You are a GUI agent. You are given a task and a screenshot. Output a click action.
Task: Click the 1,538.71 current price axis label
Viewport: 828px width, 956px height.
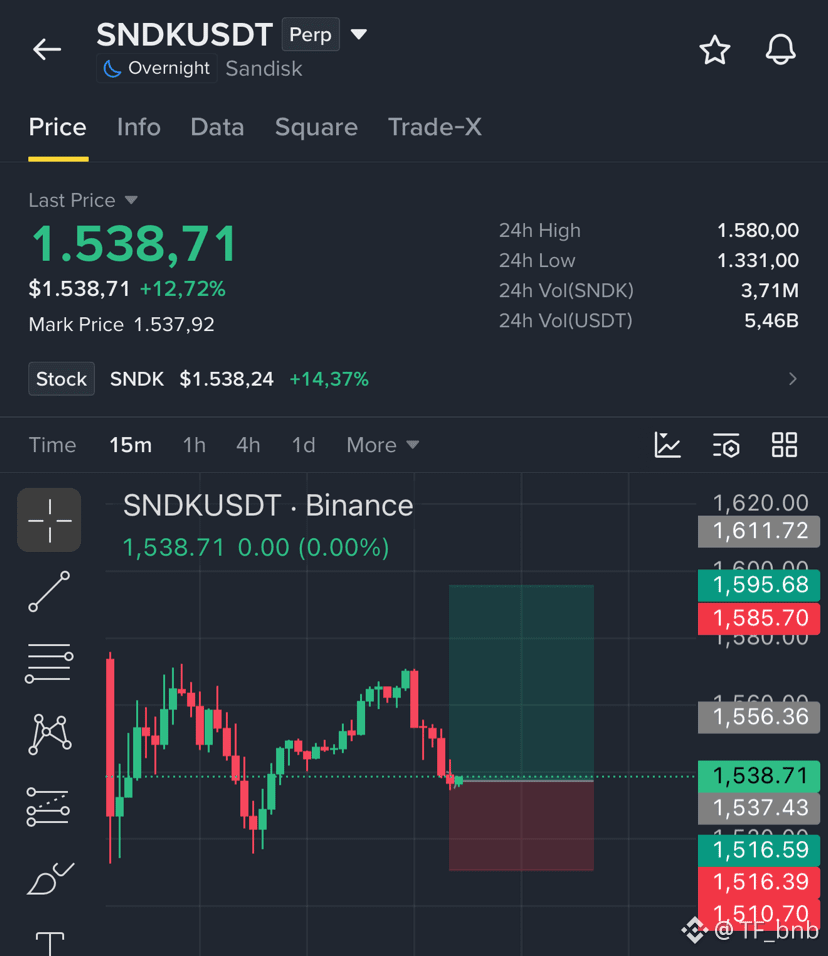[x=759, y=776]
